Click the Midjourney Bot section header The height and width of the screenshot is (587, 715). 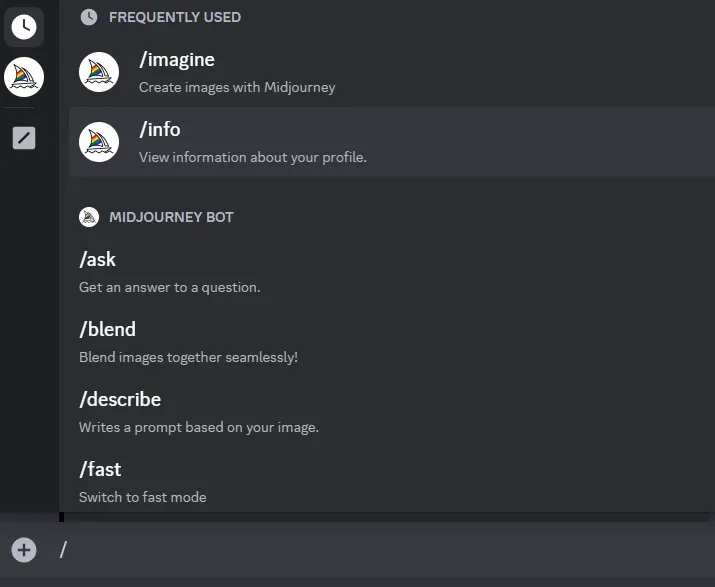pyautogui.click(x=171, y=217)
